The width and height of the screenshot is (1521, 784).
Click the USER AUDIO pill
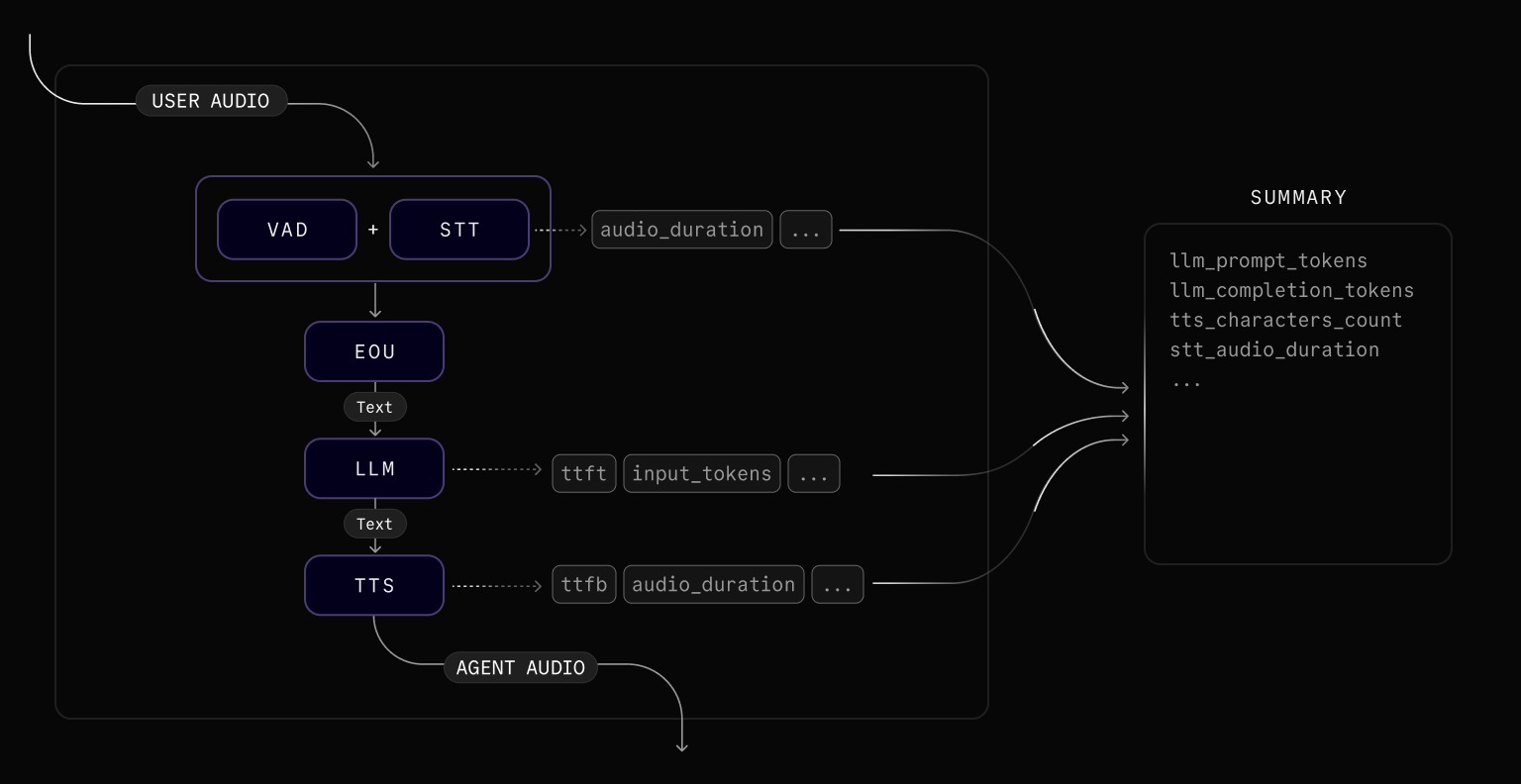click(211, 100)
